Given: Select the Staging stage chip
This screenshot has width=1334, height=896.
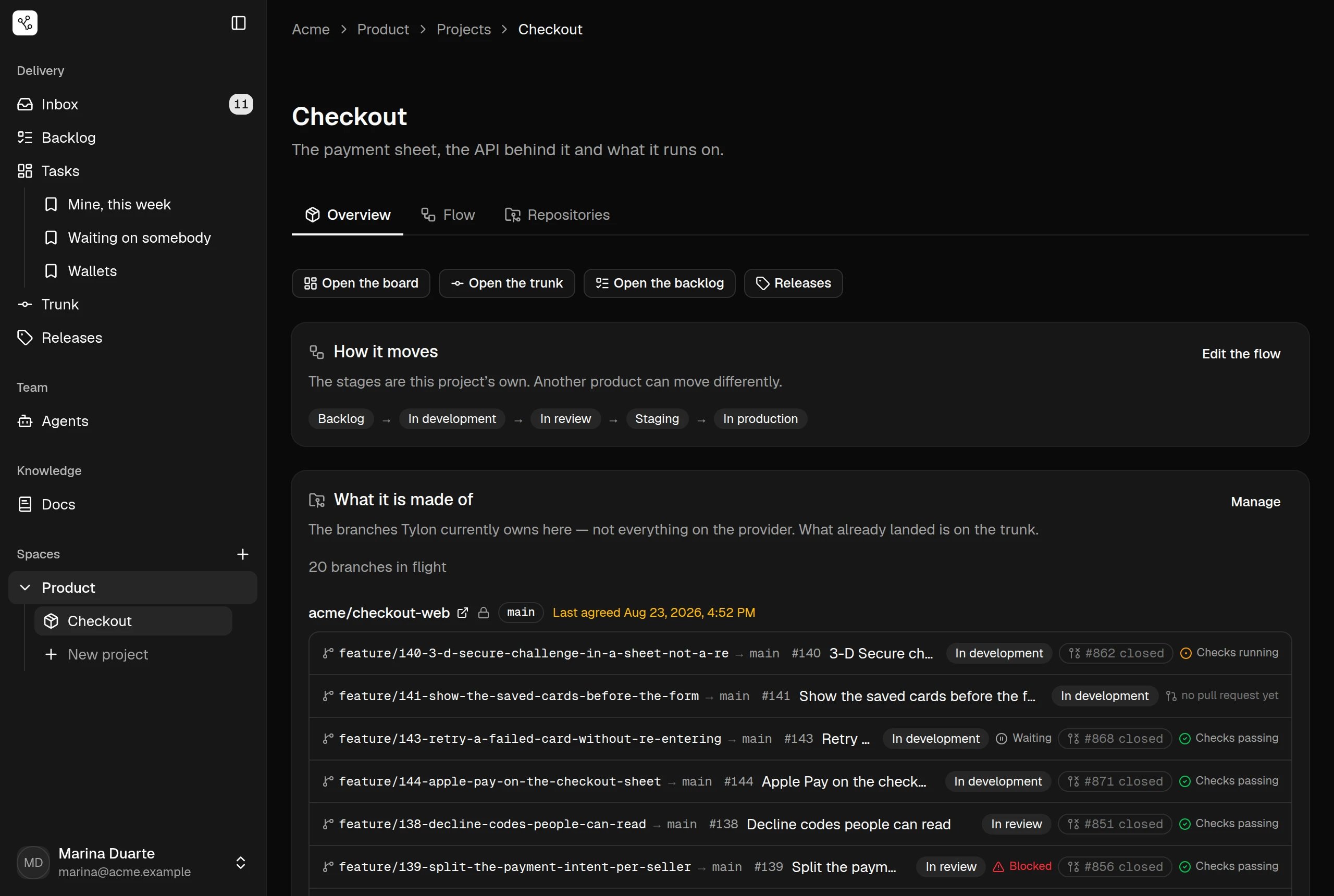Looking at the screenshot, I should [x=657, y=419].
